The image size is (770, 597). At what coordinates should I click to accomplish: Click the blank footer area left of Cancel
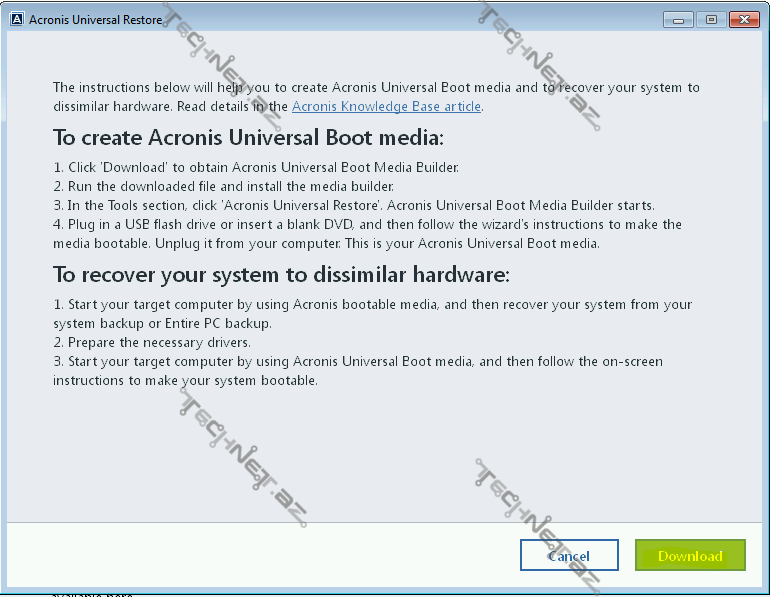pyautogui.click(x=260, y=556)
